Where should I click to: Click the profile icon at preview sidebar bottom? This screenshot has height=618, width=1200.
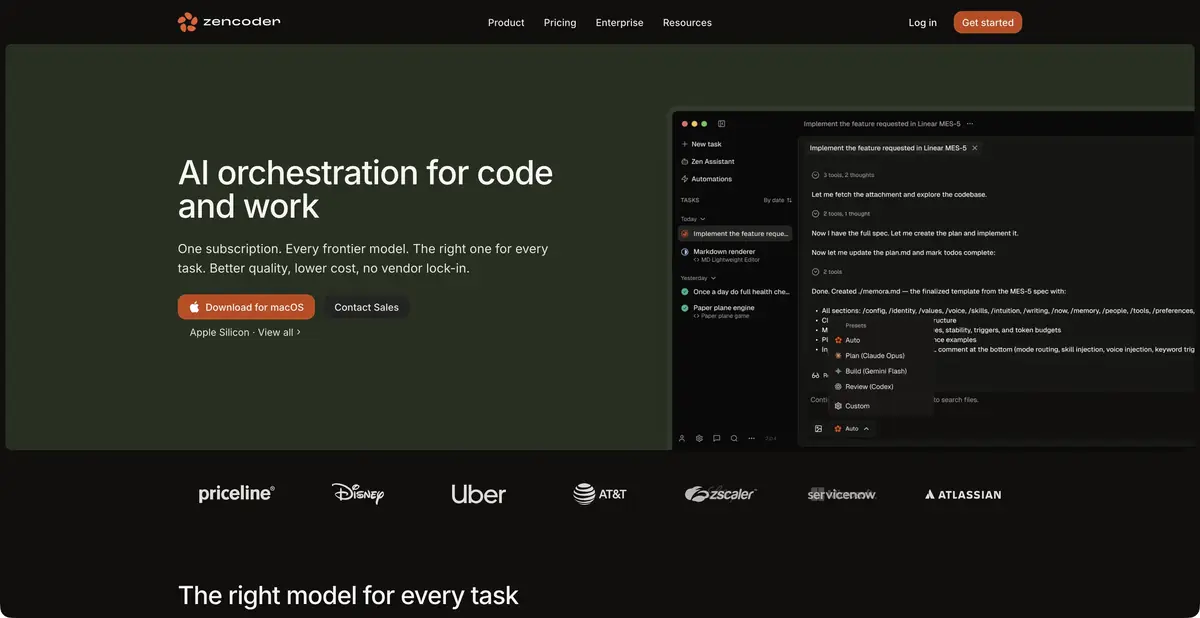pos(682,438)
